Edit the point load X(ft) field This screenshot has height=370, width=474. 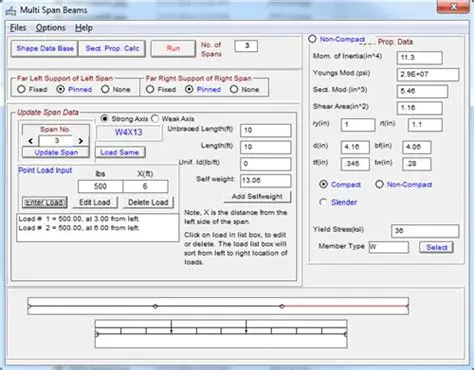coord(145,186)
